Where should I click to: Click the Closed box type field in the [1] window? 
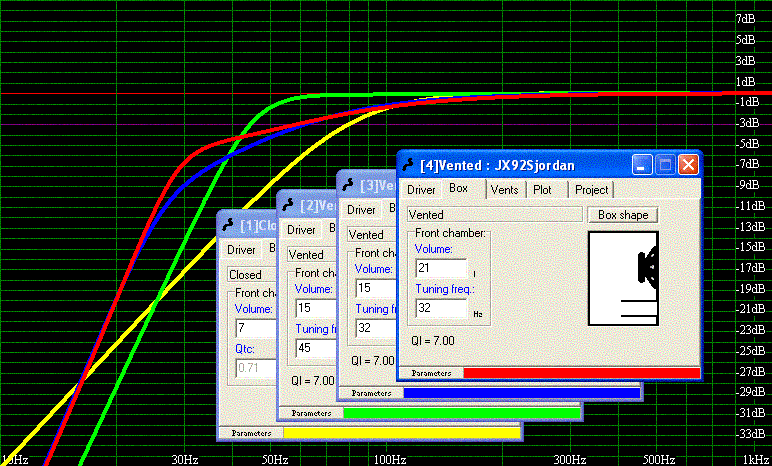(252, 275)
